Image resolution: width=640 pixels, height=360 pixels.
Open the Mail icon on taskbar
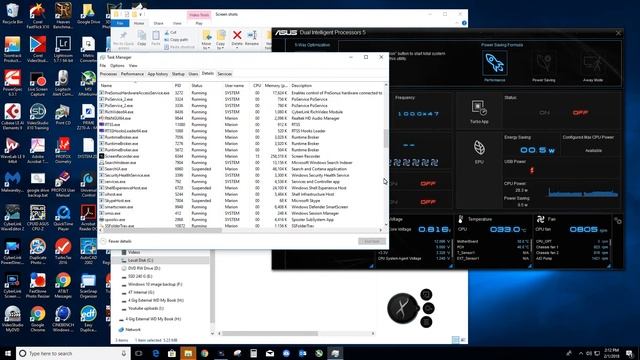(270, 353)
